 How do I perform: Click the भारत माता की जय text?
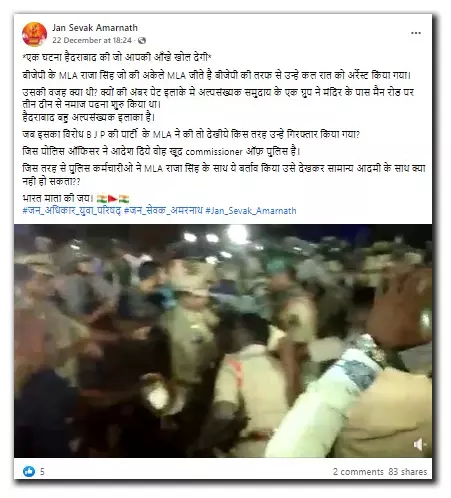click(58, 199)
